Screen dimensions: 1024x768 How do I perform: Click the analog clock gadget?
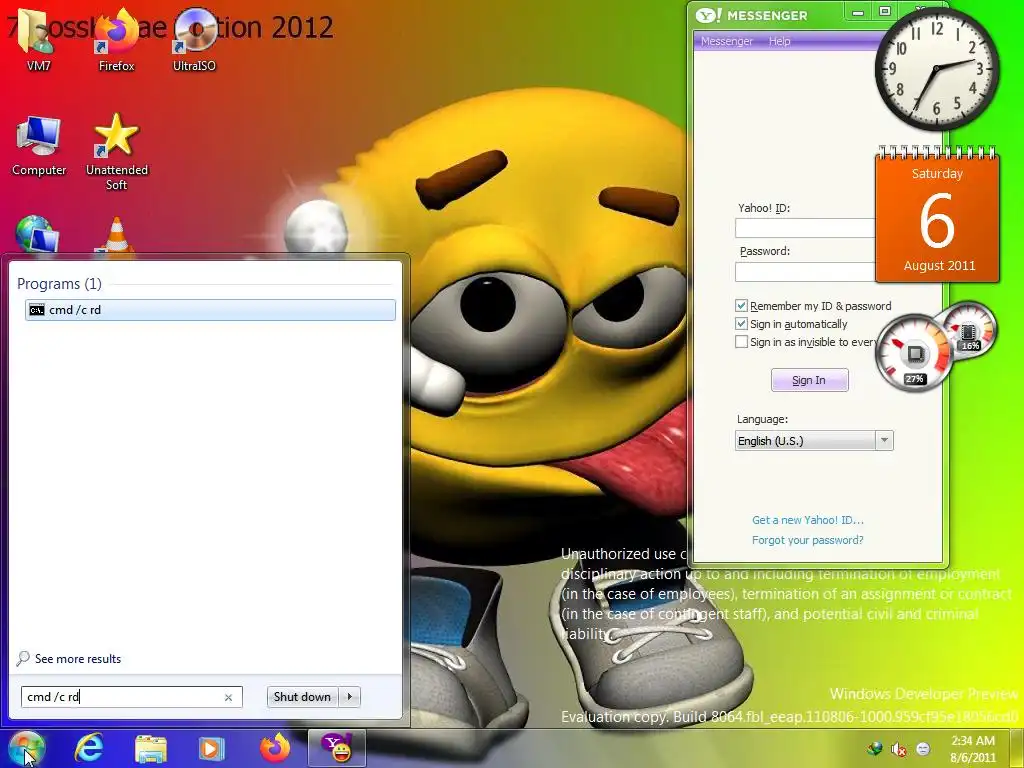936,68
